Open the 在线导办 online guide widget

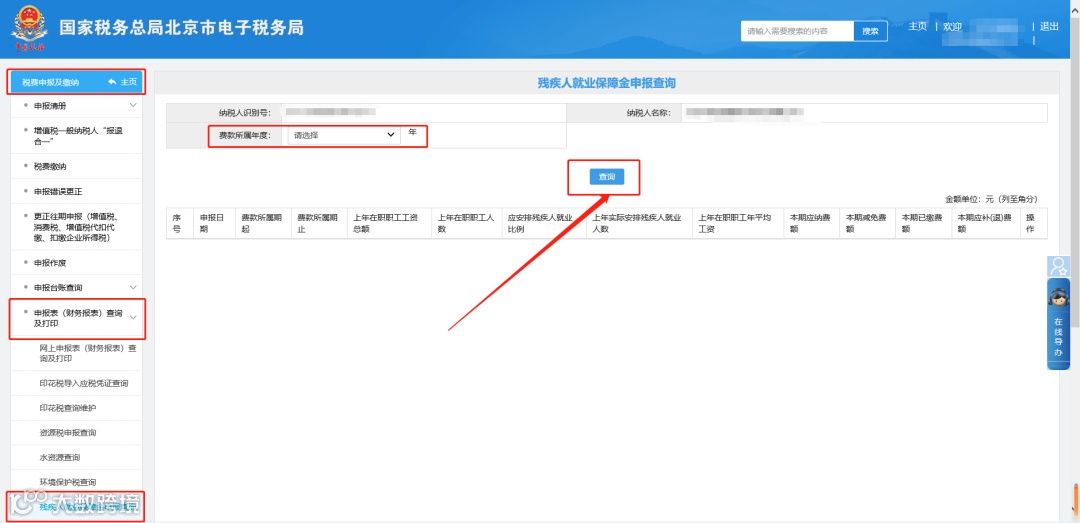[x=1058, y=324]
